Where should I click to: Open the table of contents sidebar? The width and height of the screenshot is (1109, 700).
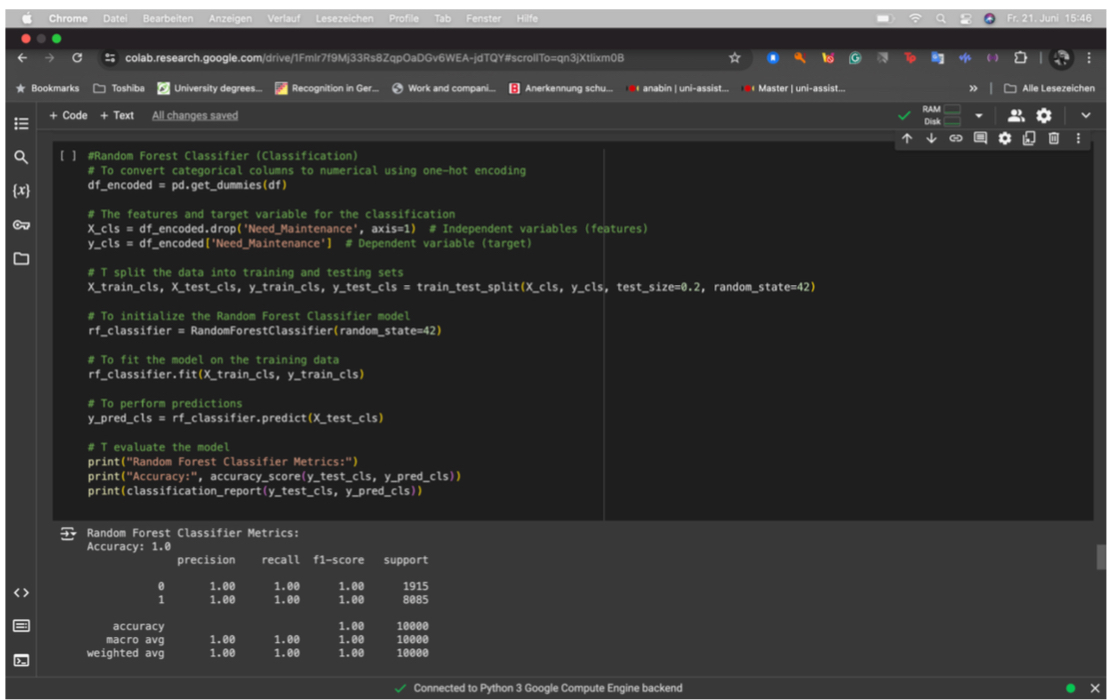(20, 124)
